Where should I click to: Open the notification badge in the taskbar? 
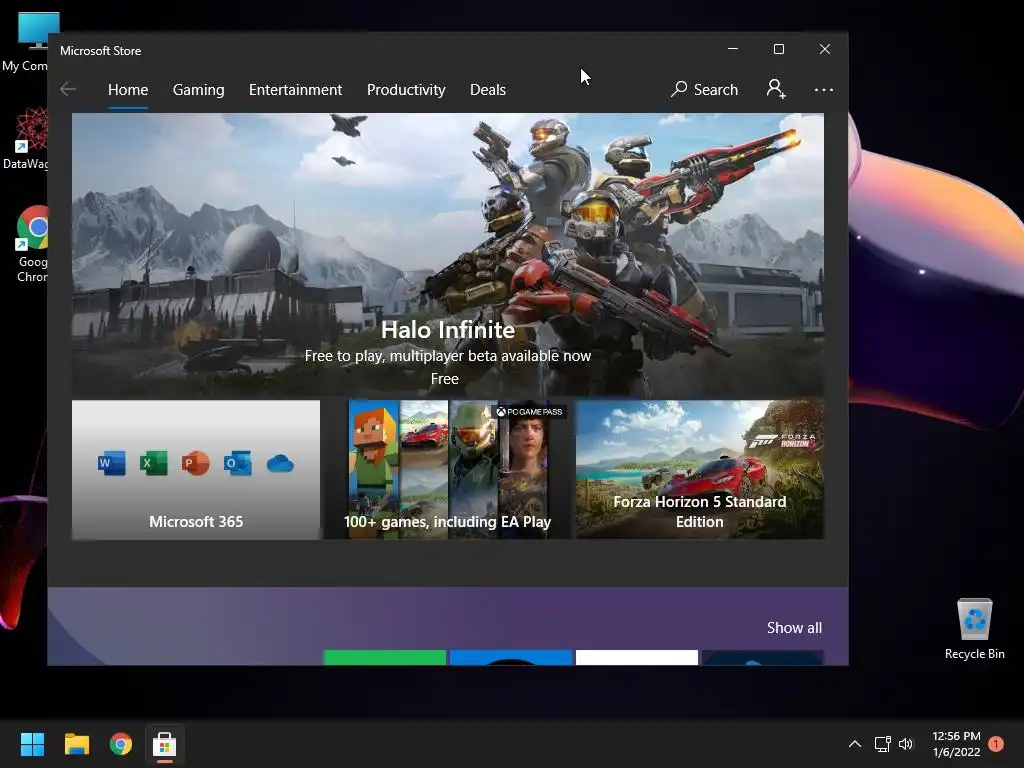click(x=996, y=744)
